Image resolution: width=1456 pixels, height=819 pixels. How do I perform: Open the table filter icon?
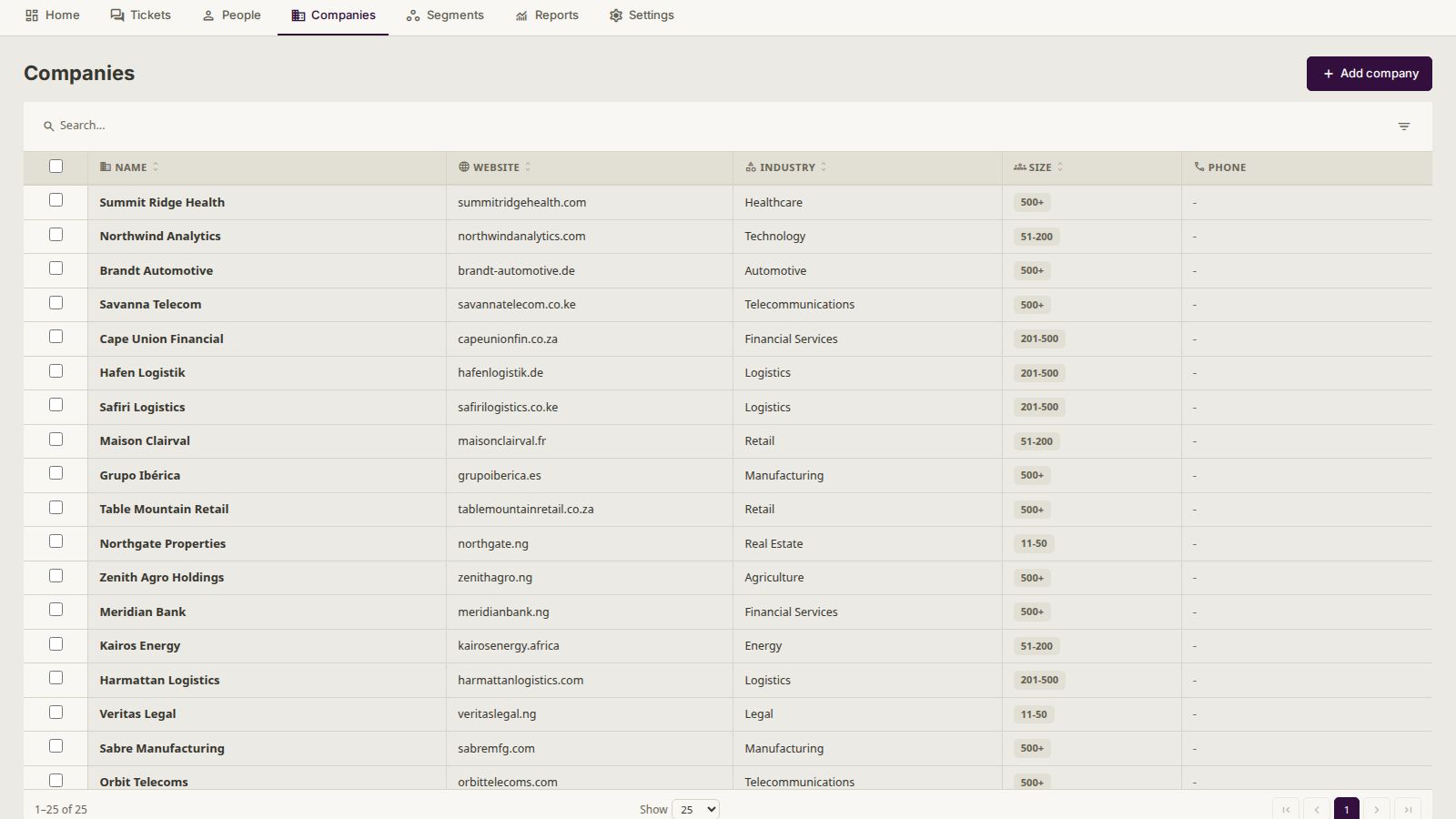pyautogui.click(x=1404, y=126)
